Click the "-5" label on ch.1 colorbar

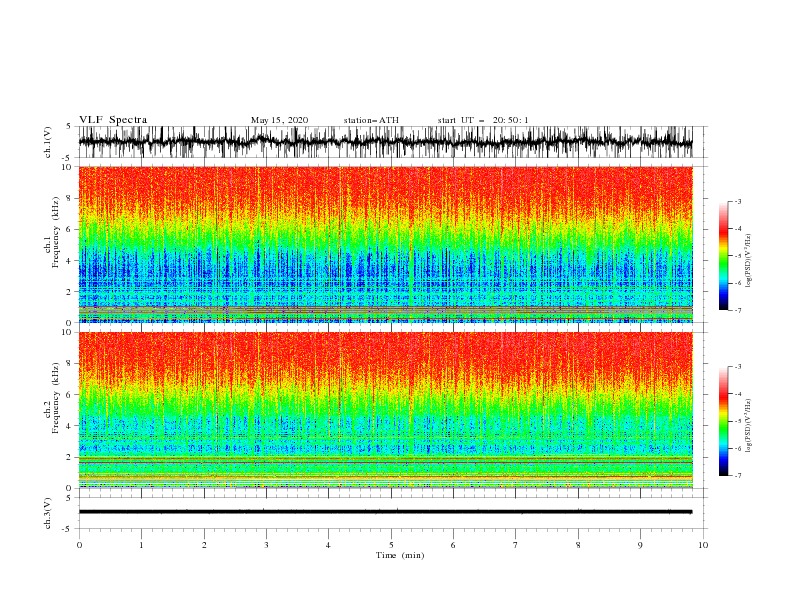point(738,256)
